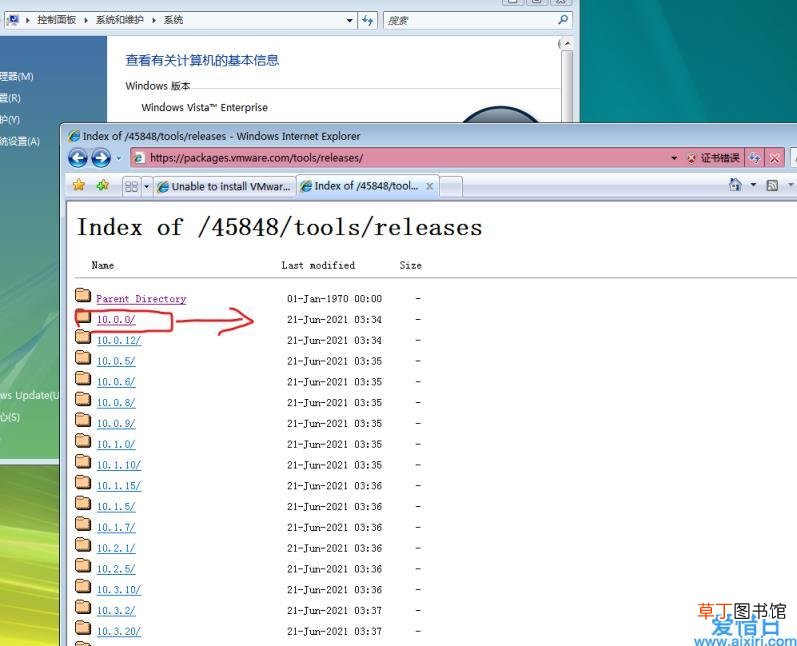This screenshot has height=646, width=797.
Task: Open the 10.0.9/ folder link
Action: click(116, 424)
